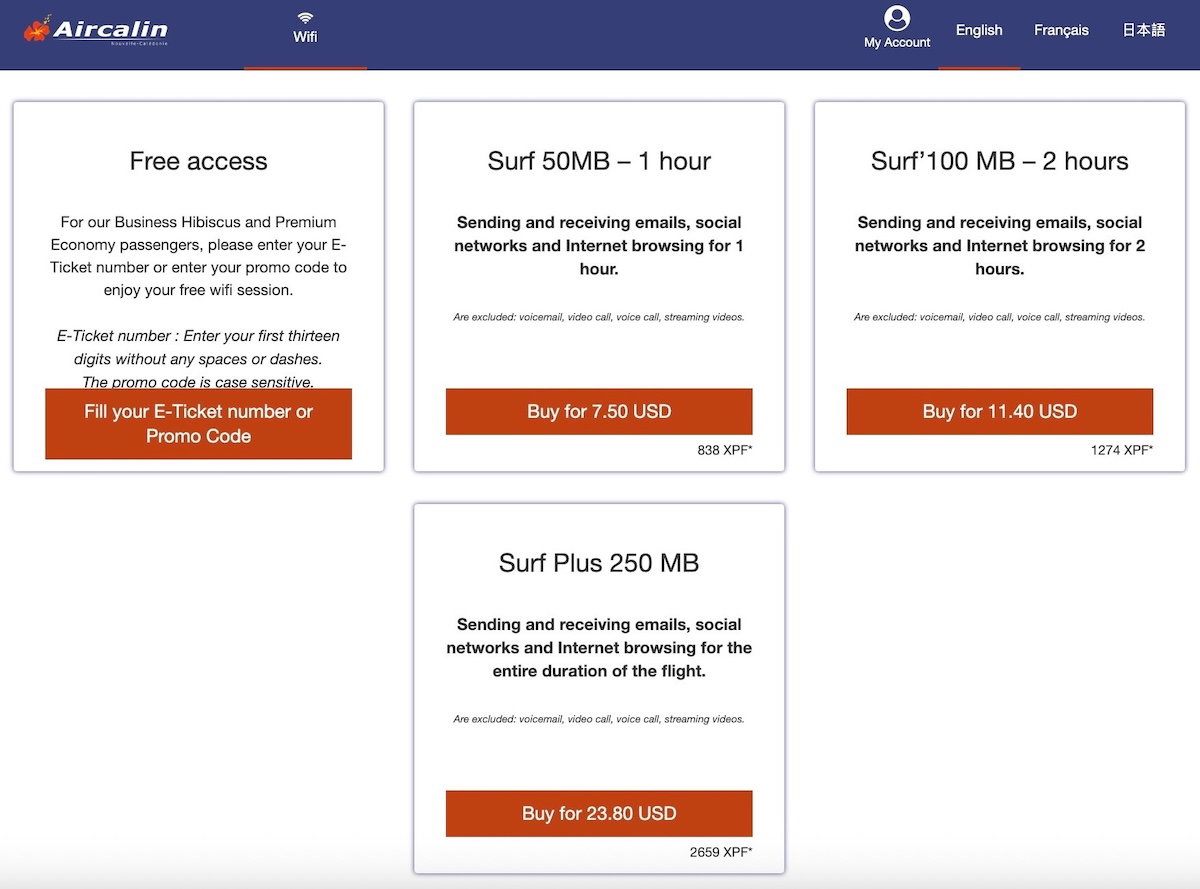Switch language to 日本語
The image size is (1200, 889).
pyautogui.click(x=1143, y=30)
